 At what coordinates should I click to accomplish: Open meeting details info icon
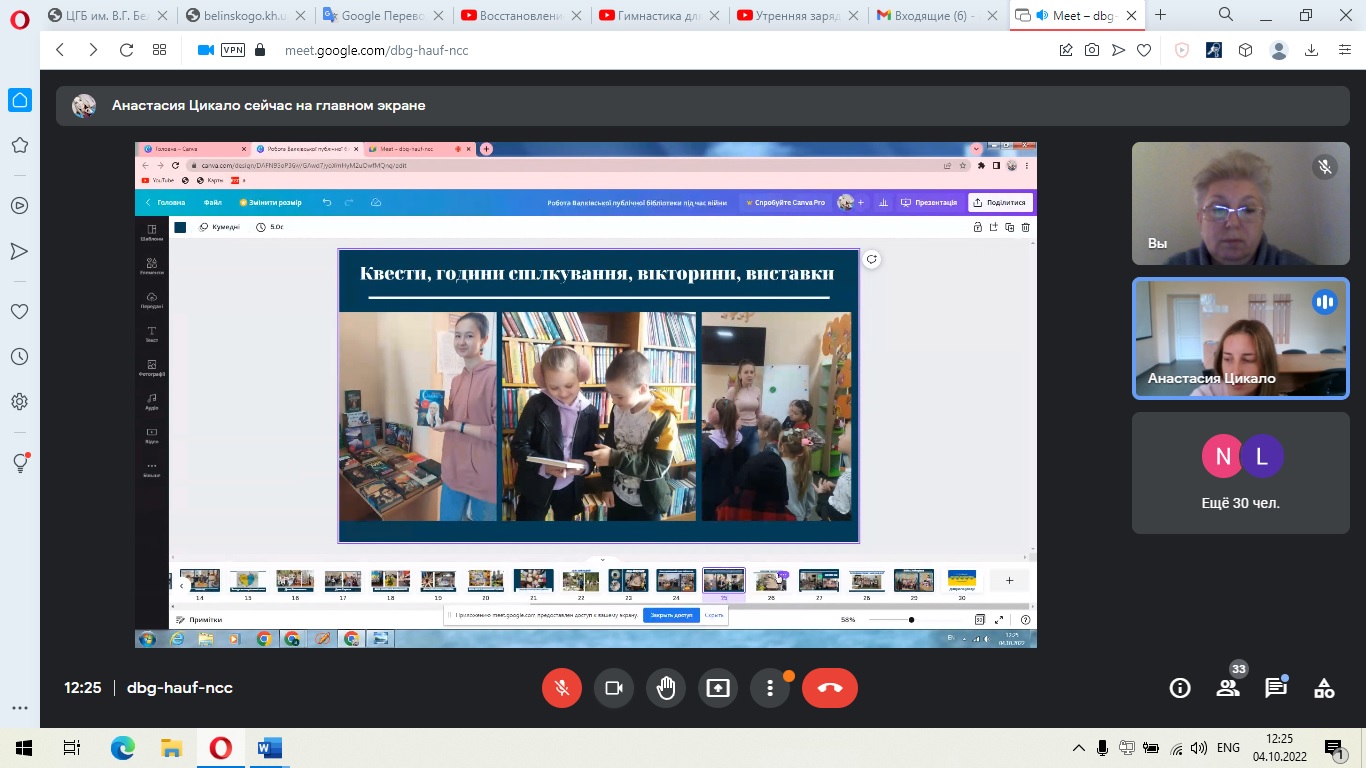[x=1180, y=688]
